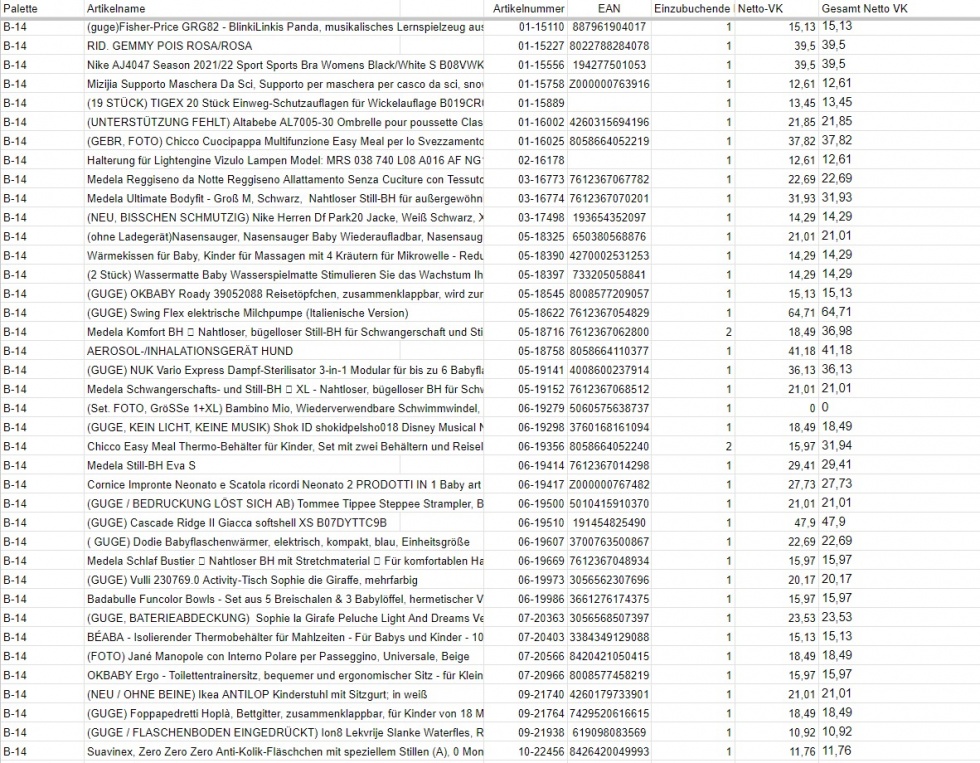Select quantity 2 in Medela Komfort BH row
980x763 pixels.
pyautogui.click(x=728, y=332)
